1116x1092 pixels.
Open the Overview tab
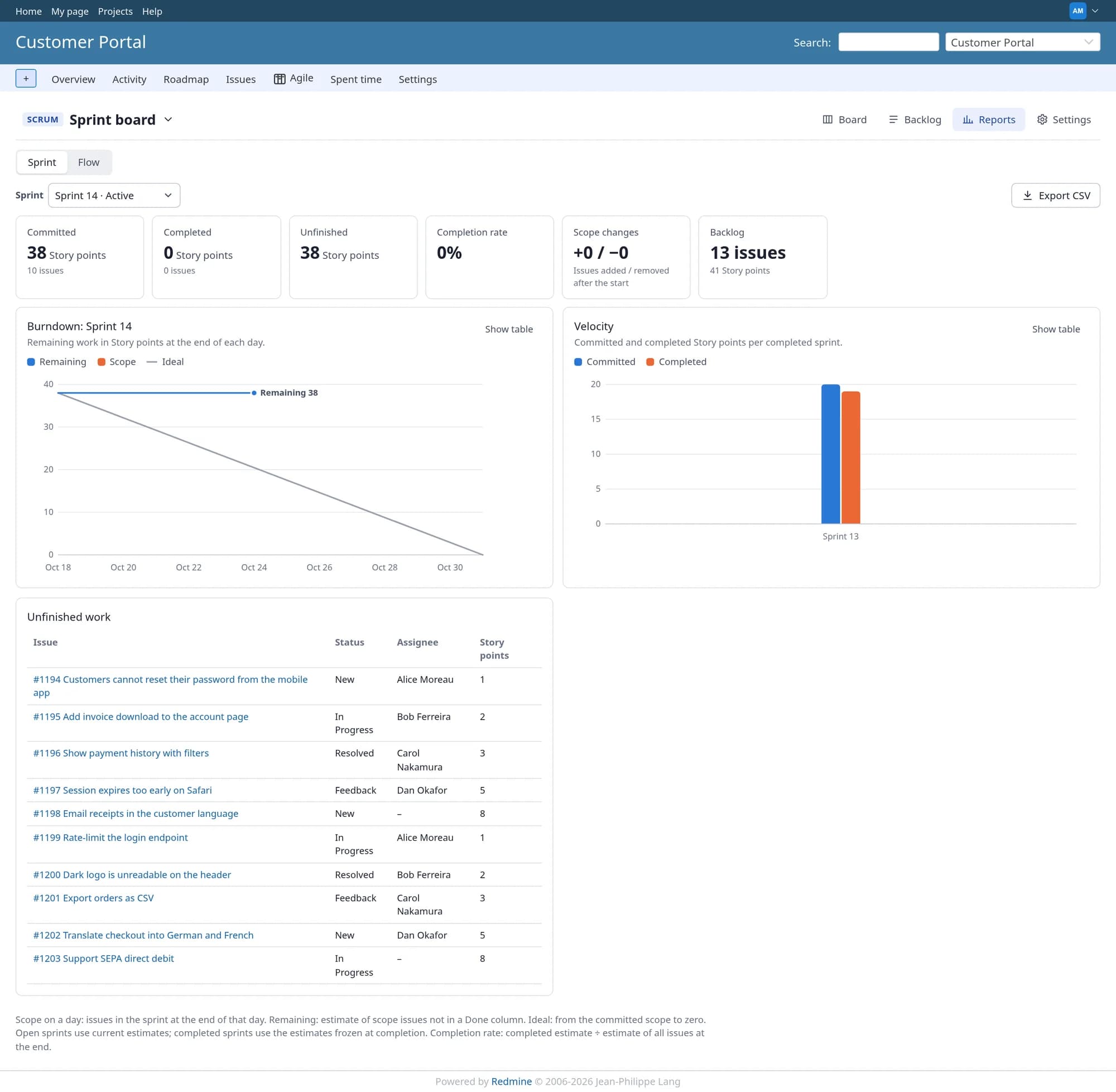(74, 79)
